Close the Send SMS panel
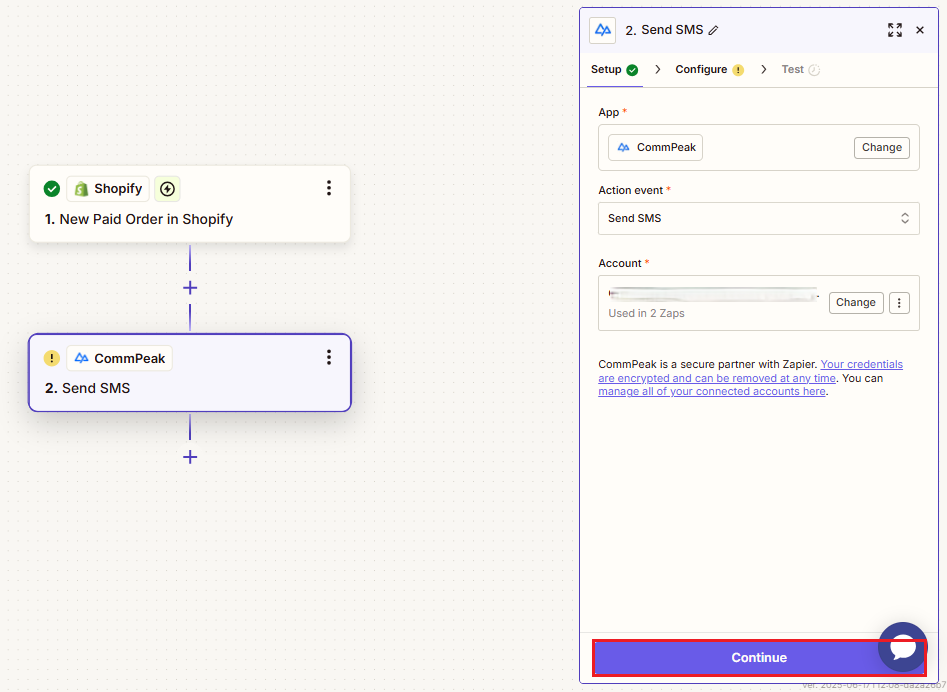Image resolution: width=947 pixels, height=692 pixels. pos(919,30)
